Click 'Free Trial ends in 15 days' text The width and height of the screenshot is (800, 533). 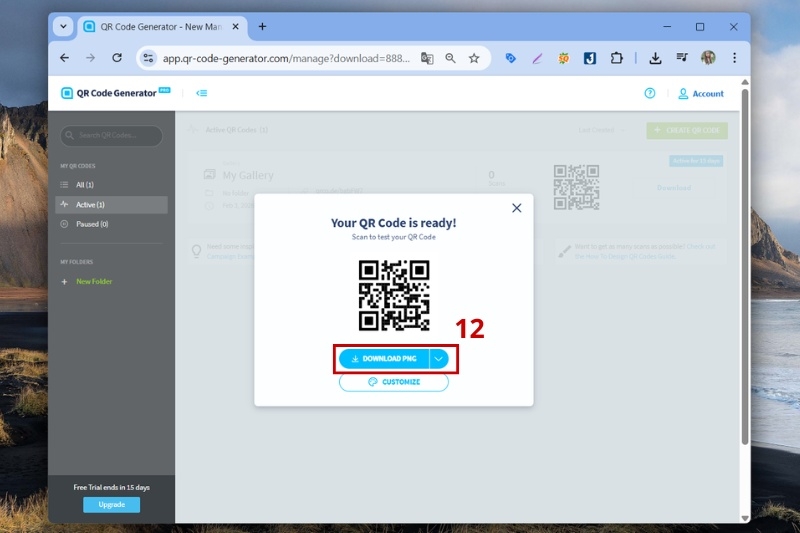(x=111, y=487)
